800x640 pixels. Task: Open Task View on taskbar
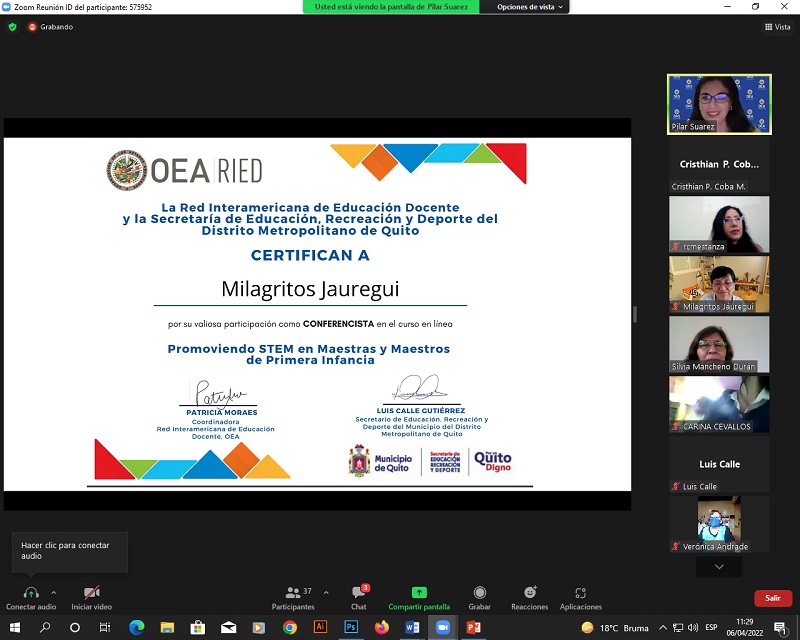[x=105, y=627]
